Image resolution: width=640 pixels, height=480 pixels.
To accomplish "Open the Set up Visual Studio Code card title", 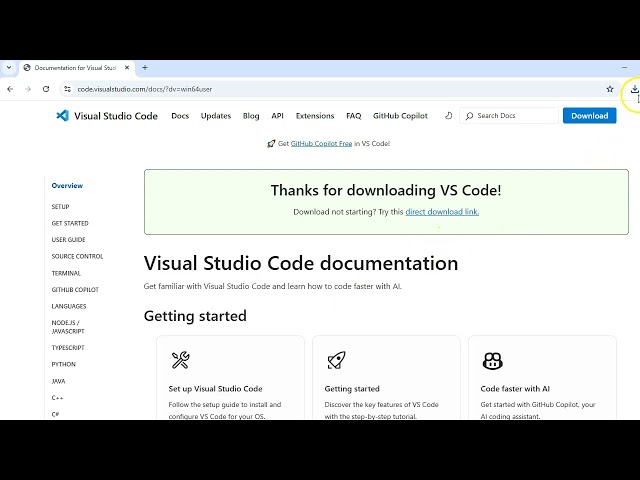I will (216, 389).
